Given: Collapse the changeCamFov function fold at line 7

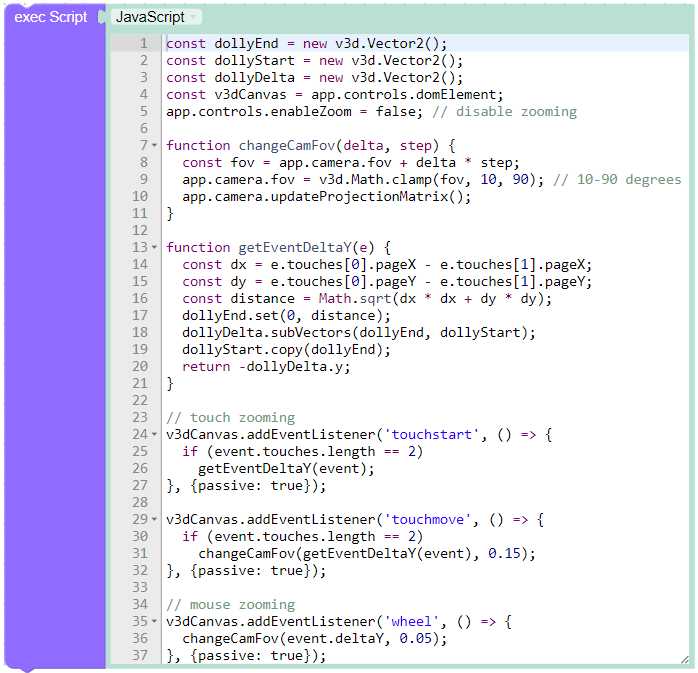Looking at the screenshot, I should pyautogui.click(x=154, y=145).
